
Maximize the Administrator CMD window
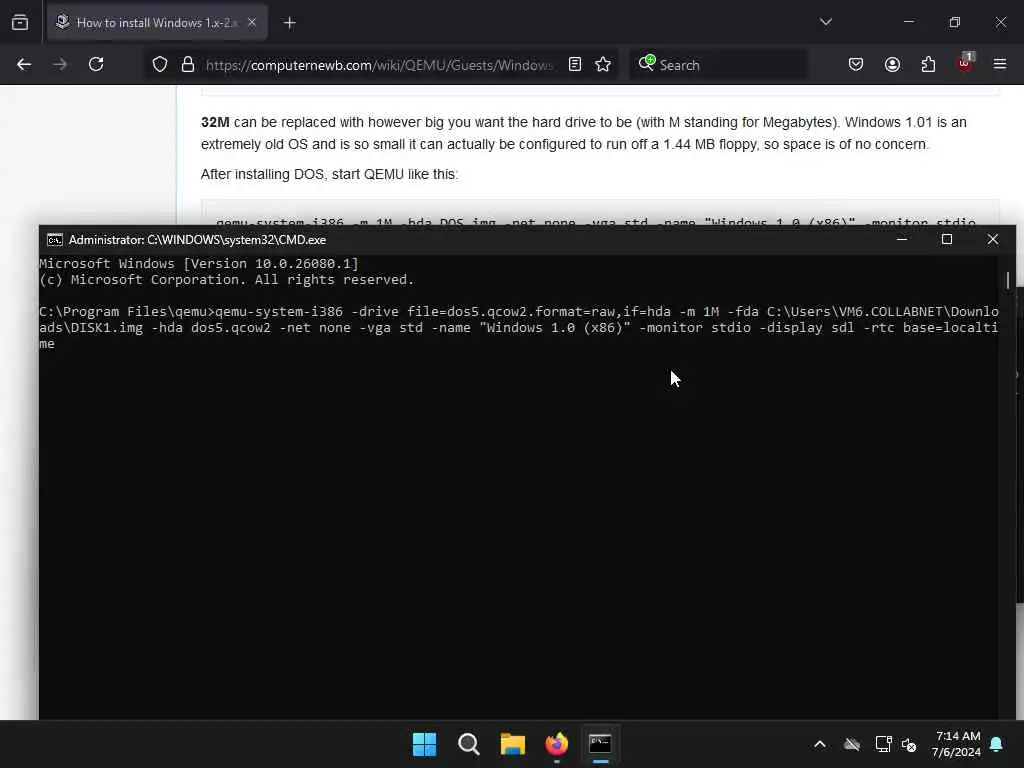pyautogui.click(x=947, y=240)
